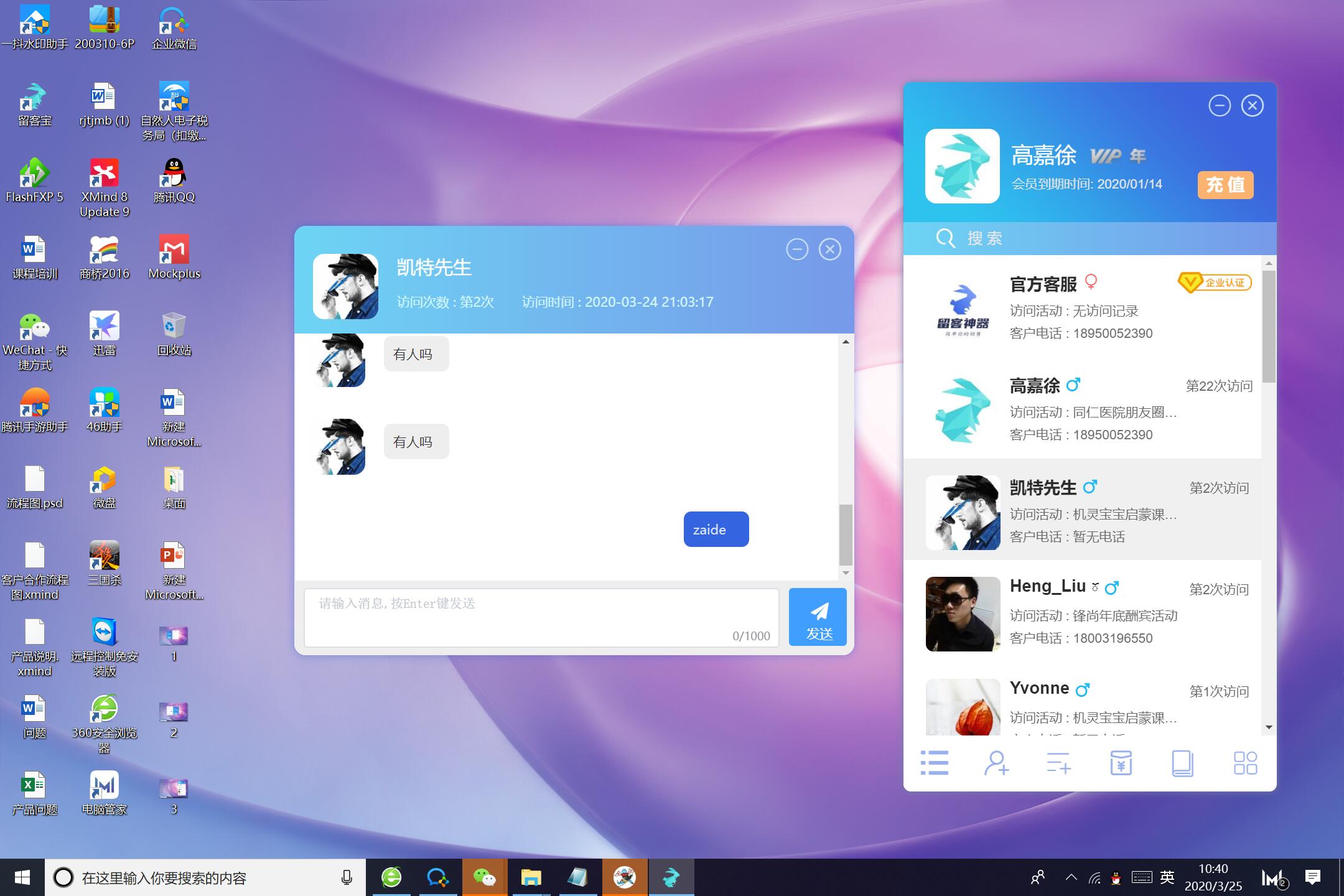This screenshot has width=1344, height=896.
Task: Click the search magnifier icon in customer panel
Action: [x=945, y=238]
